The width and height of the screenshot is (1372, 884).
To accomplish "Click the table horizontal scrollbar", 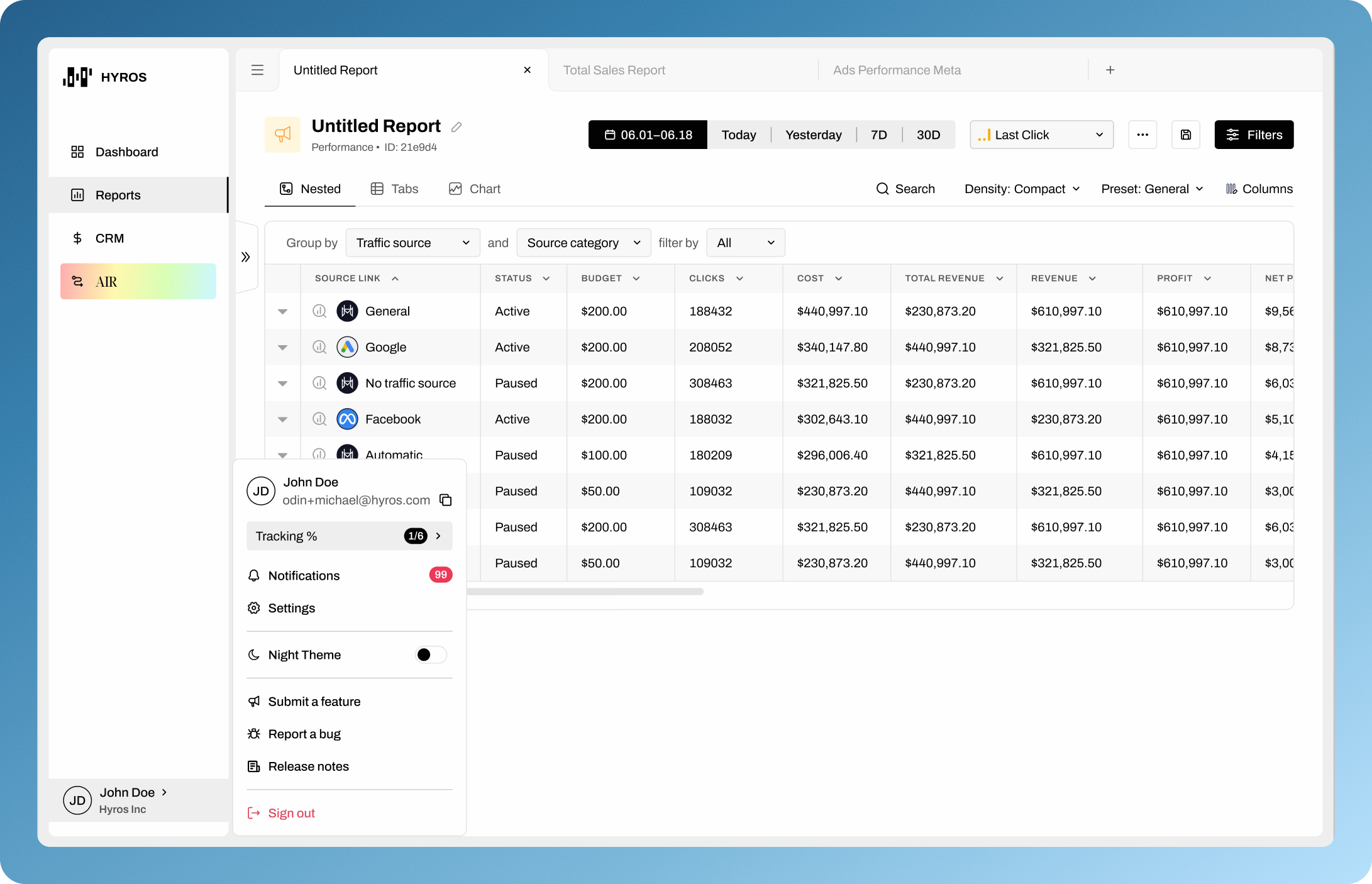I will (x=585, y=592).
